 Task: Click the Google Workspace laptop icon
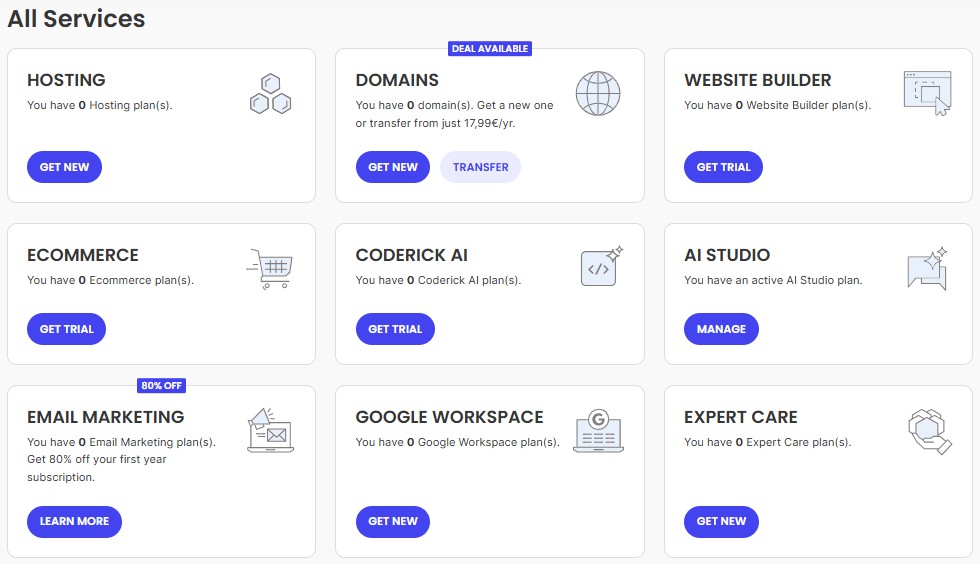(598, 431)
